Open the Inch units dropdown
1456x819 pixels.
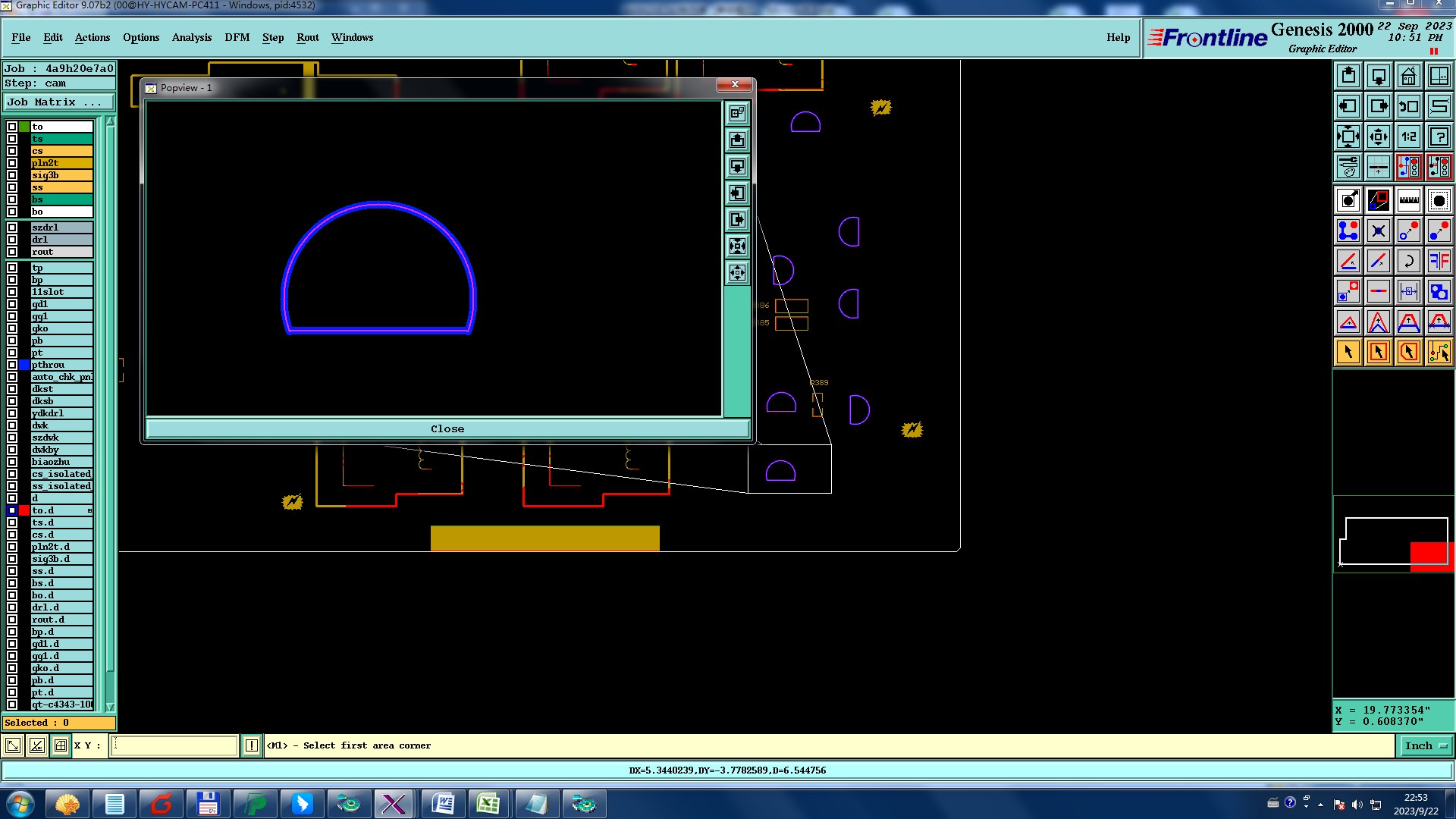pos(1426,745)
